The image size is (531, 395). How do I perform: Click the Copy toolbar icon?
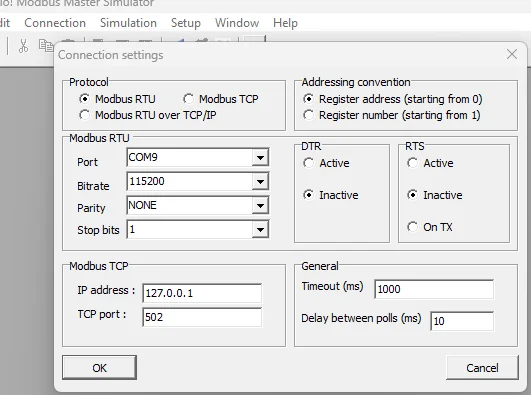pyautogui.click(x=46, y=45)
